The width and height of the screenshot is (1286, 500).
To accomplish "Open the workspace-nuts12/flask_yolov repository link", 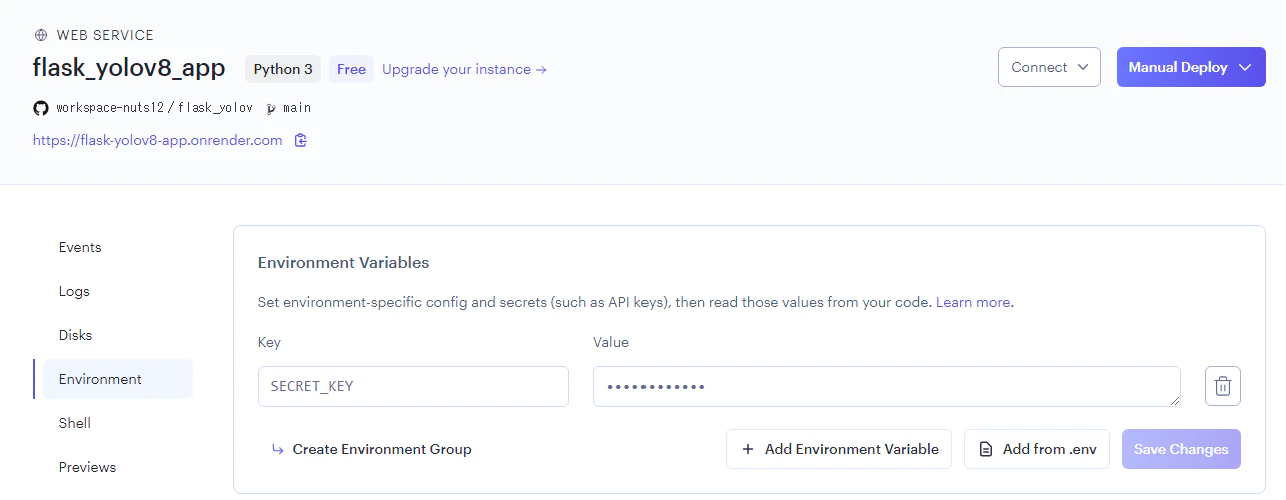I will [155, 108].
